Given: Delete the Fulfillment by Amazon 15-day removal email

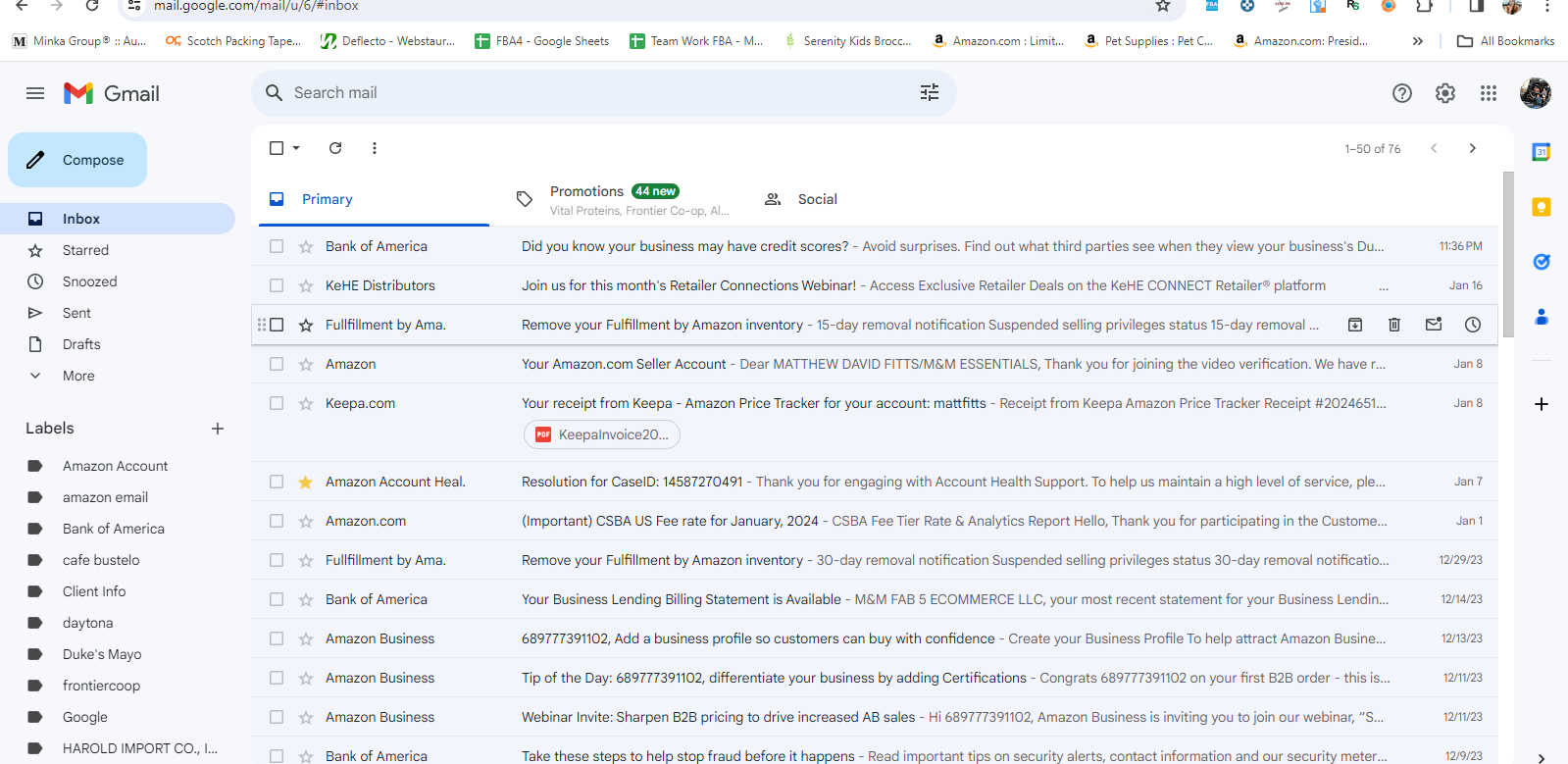Looking at the screenshot, I should click(x=1394, y=325).
